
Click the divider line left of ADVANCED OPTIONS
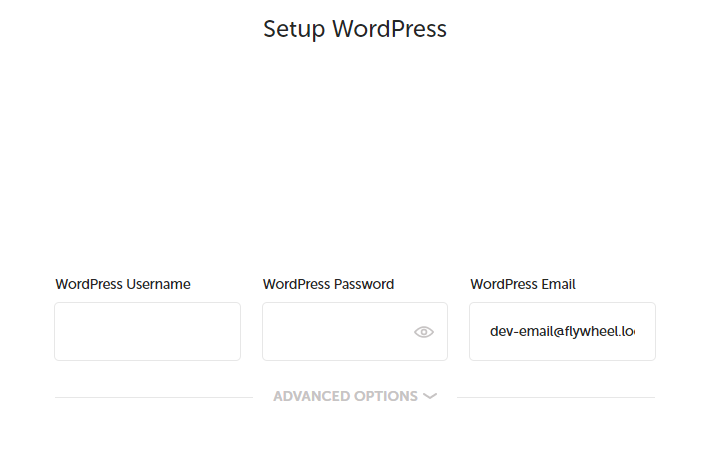(154, 398)
